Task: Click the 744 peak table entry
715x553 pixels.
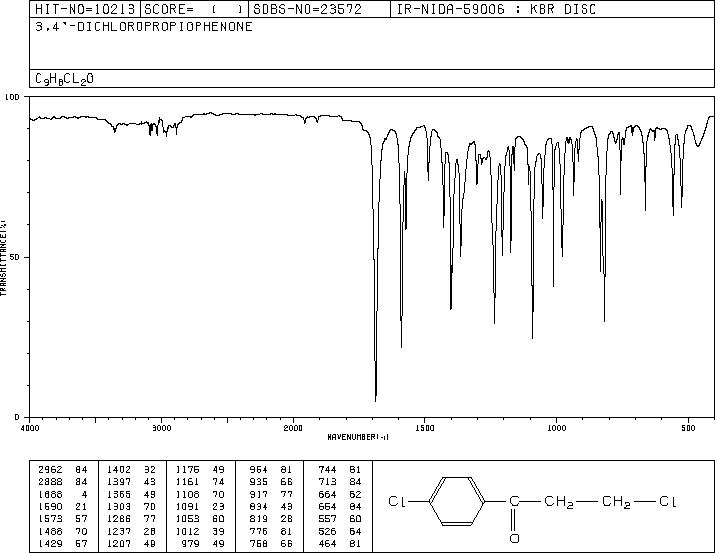Action: [340, 470]
